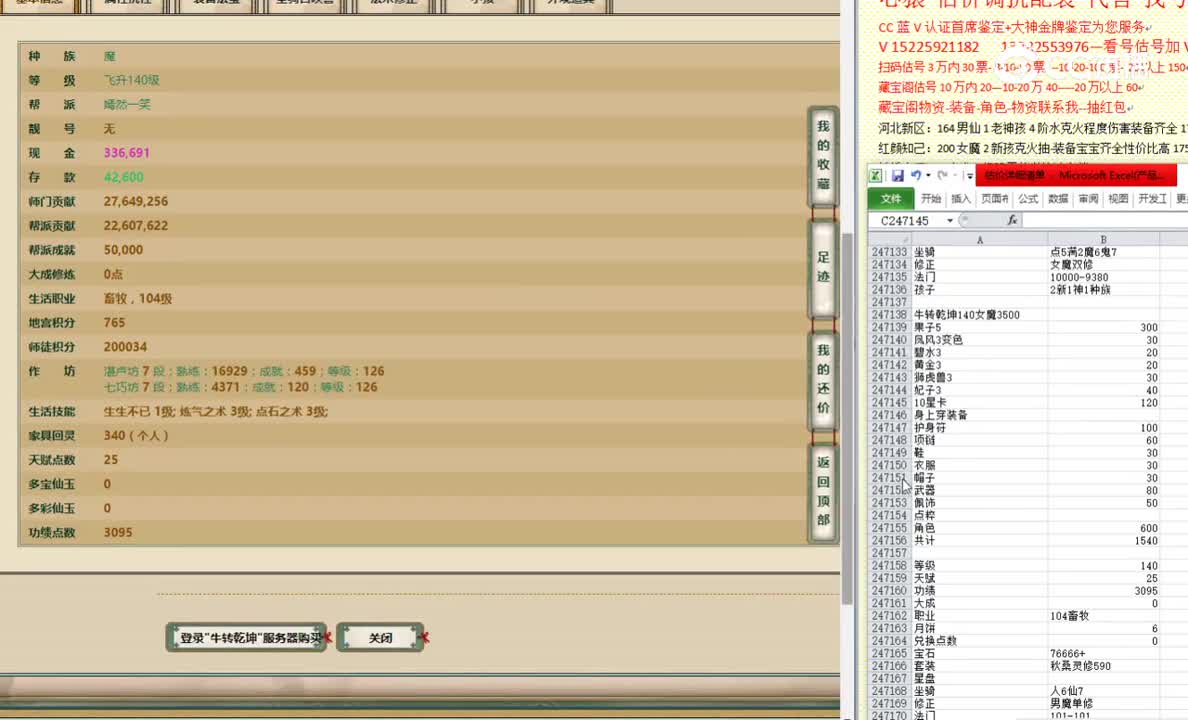Screen dimensions: 1188x720
Task: Switch to the 开始 Home ribbon tab
Action: [x=930, y=199]
